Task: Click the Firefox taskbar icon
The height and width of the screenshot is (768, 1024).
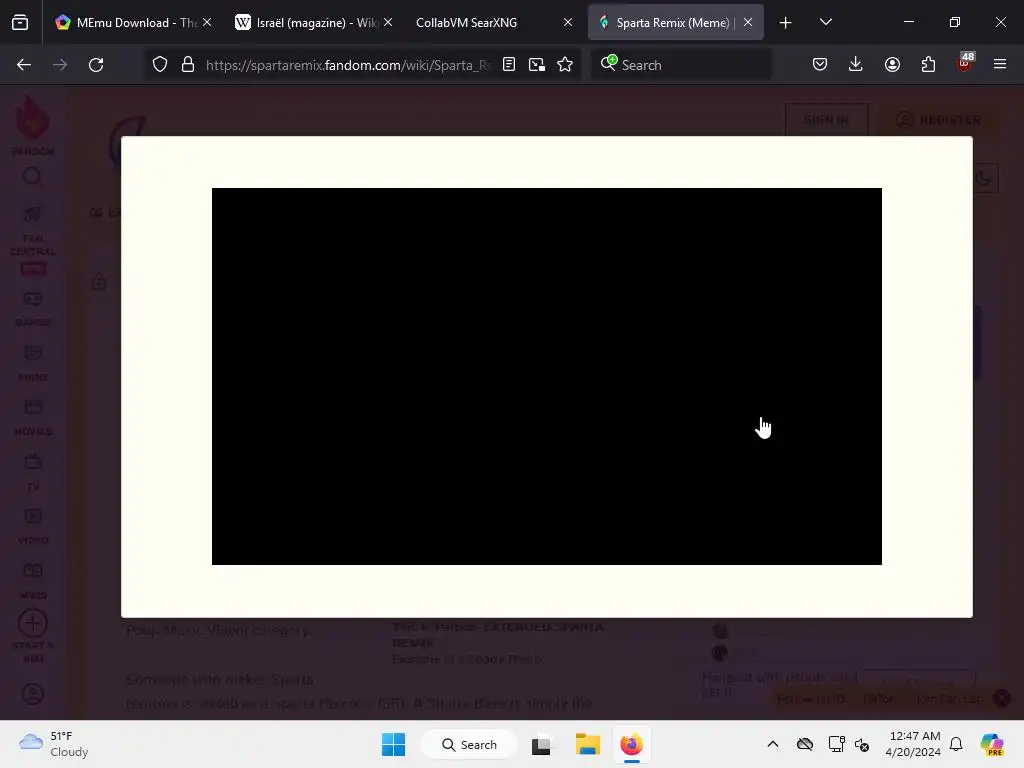Action: coord(632,744)
